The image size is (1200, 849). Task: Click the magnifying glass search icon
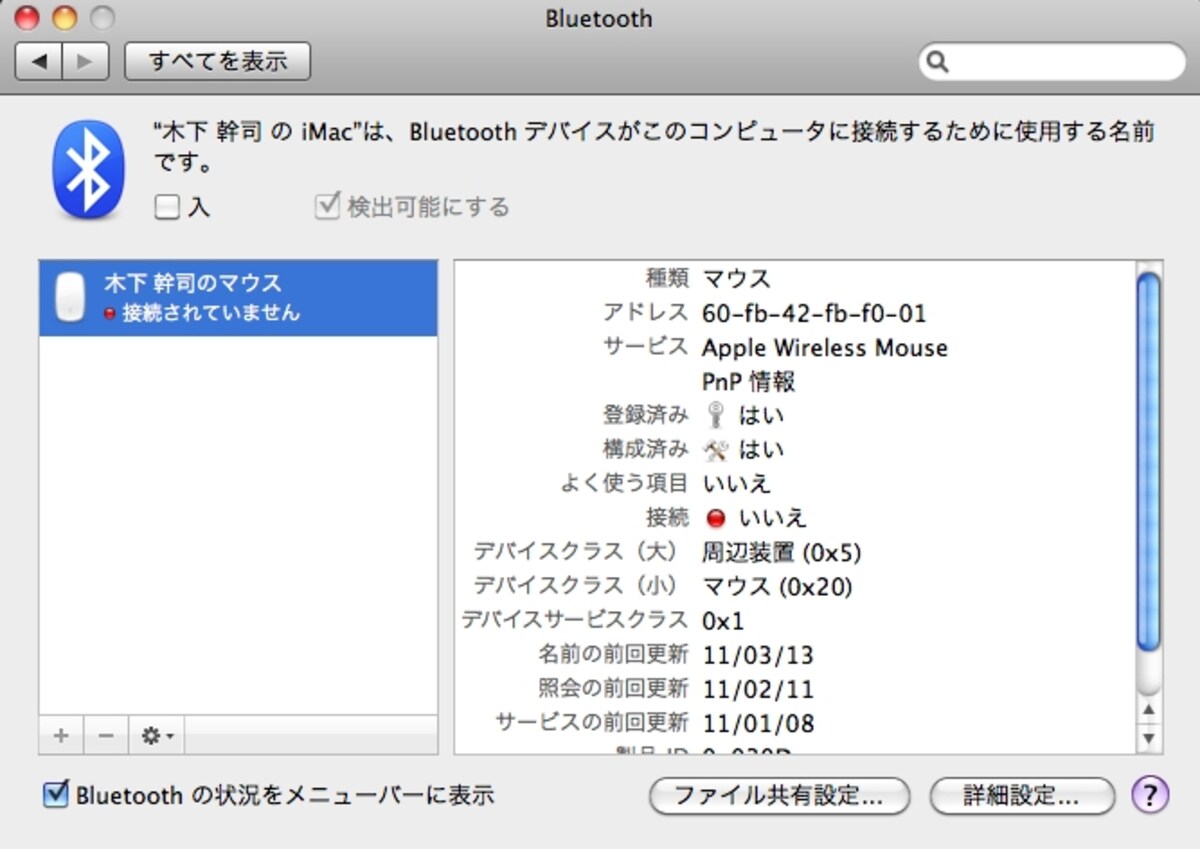[937, 62]
